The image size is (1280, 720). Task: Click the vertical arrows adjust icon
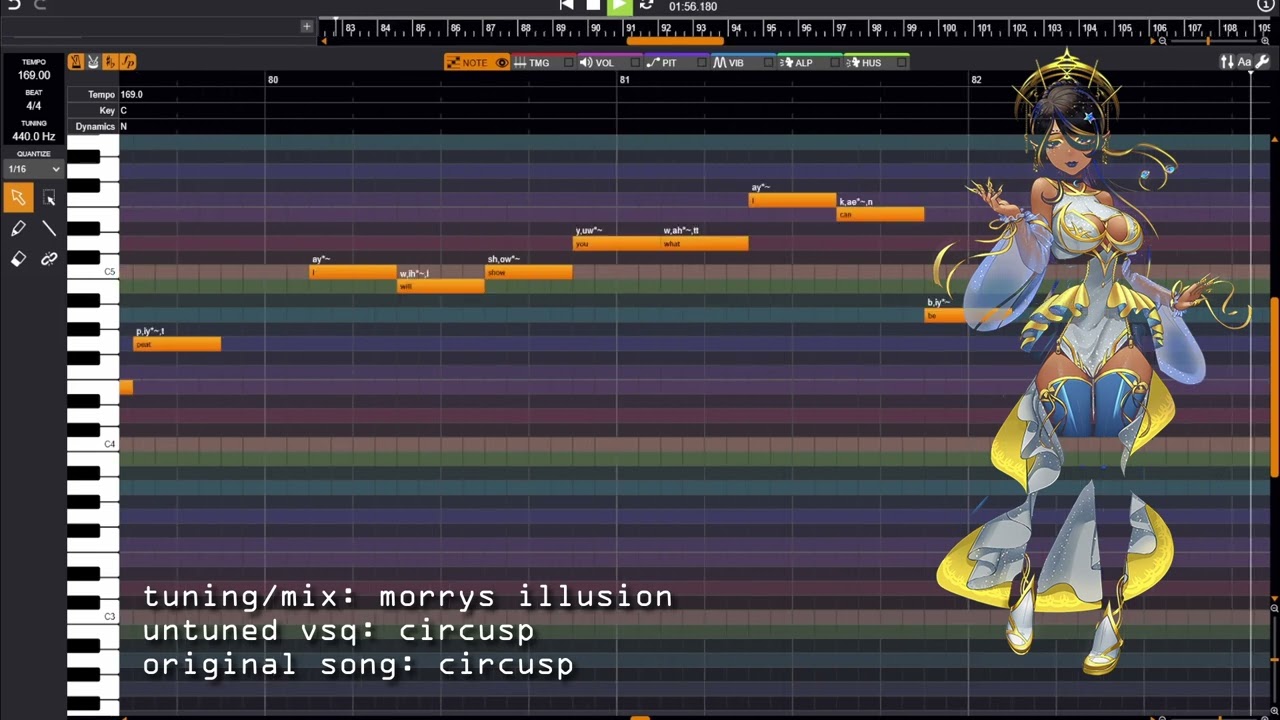click(1227, 62)
